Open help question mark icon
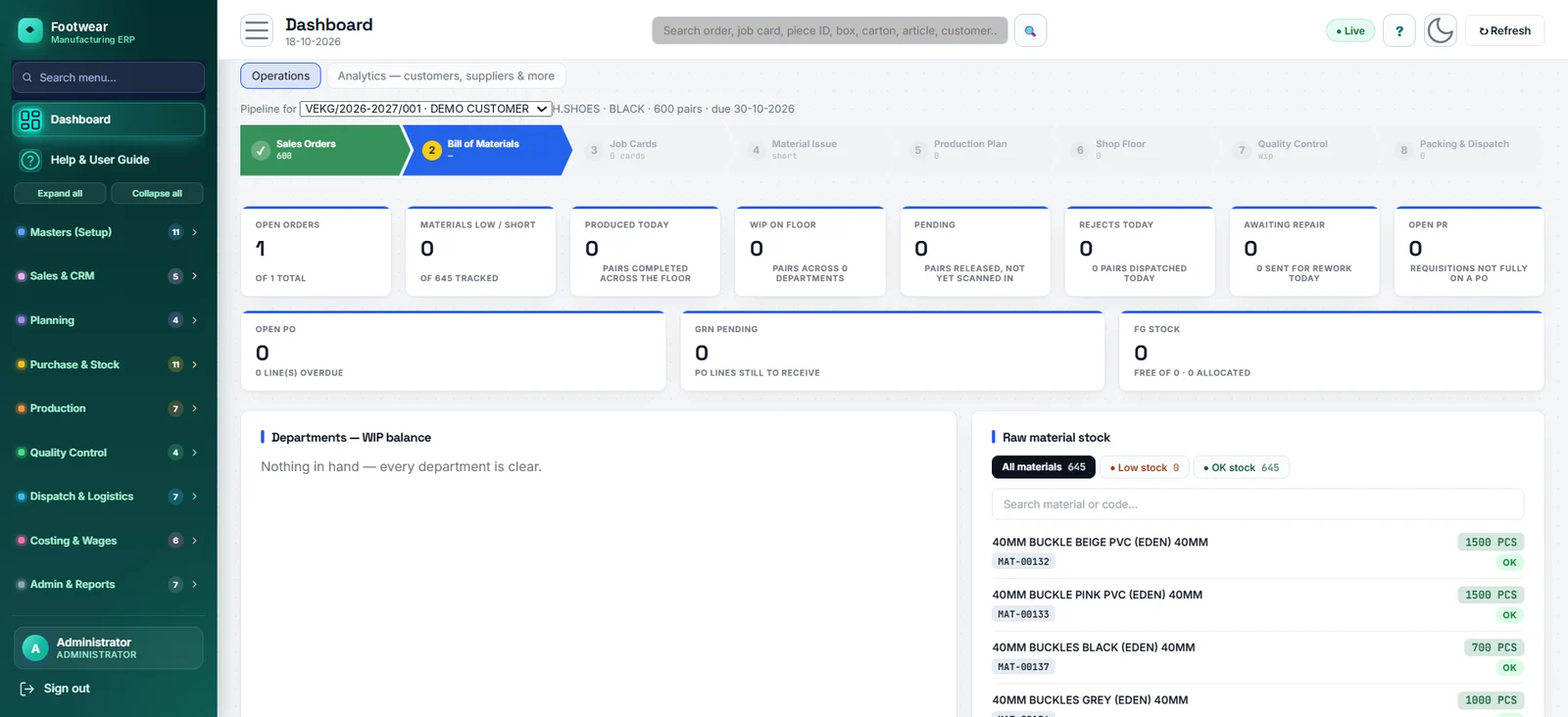Screen dimensions: 1568x717 click(1399, 30)
